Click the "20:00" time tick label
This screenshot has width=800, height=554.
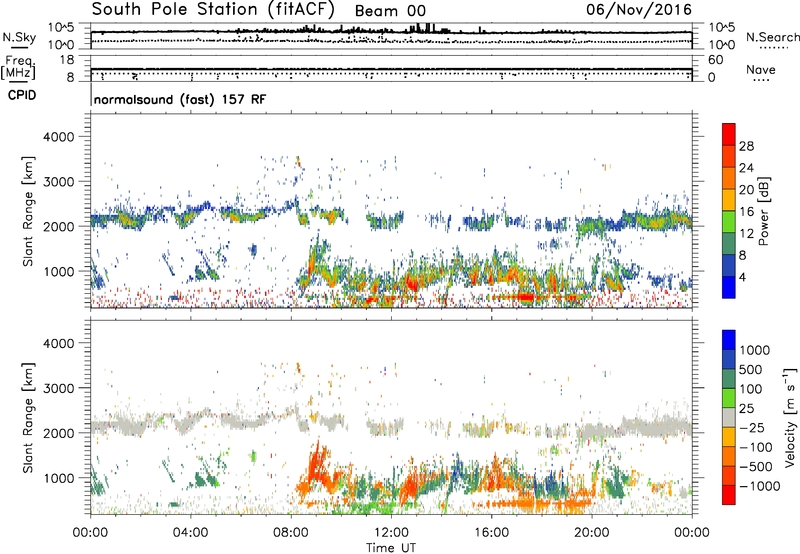(x=592, y=533)
